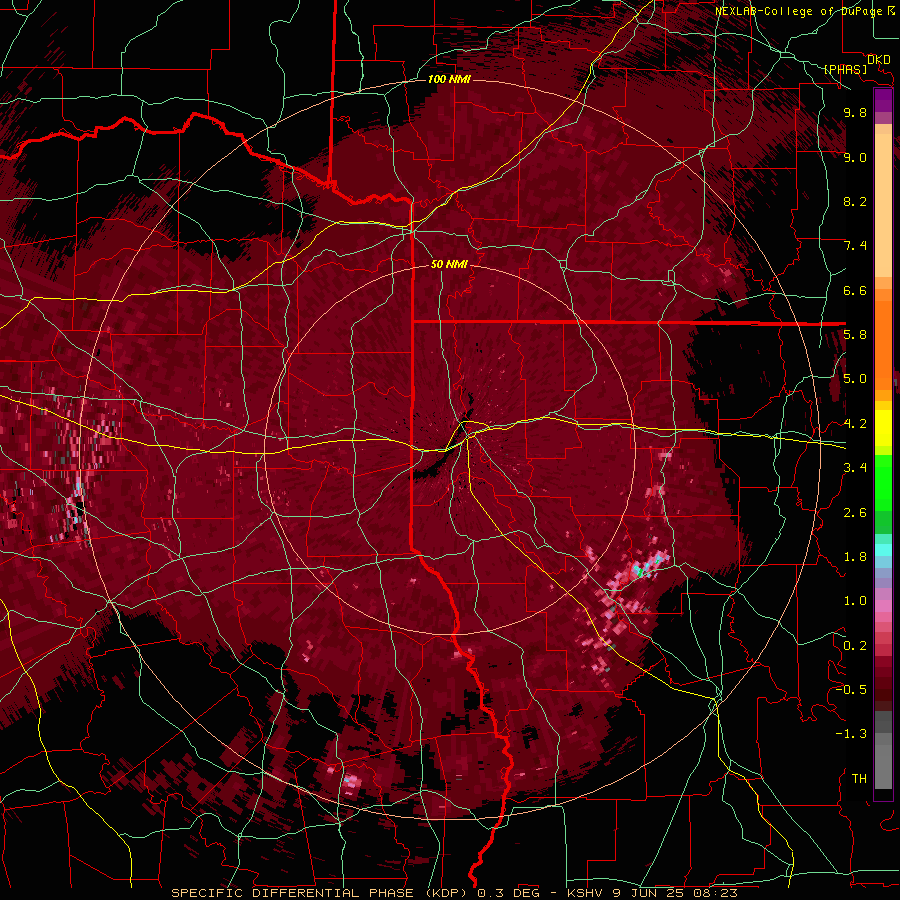Click the 5.8 value on the scale
This screenshot has height=900, width=900.
pos(855,335)
